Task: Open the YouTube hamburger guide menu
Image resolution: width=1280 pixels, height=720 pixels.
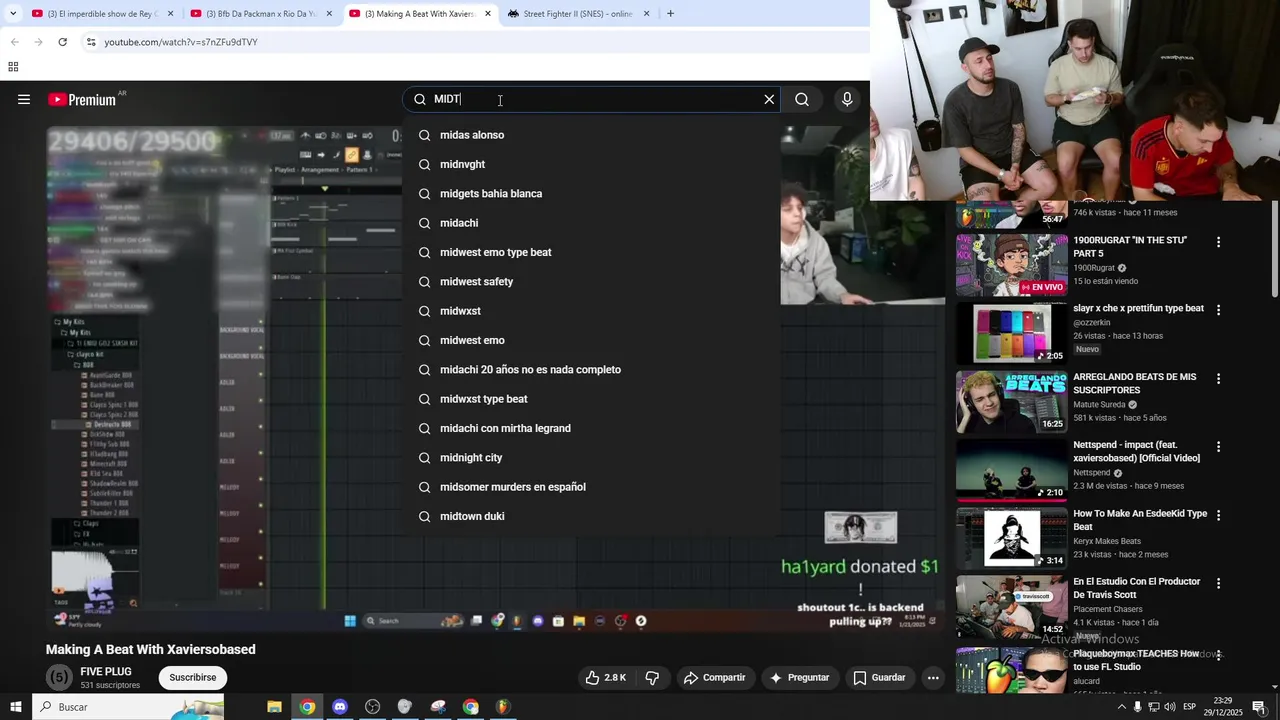Action: pos(24,99)
